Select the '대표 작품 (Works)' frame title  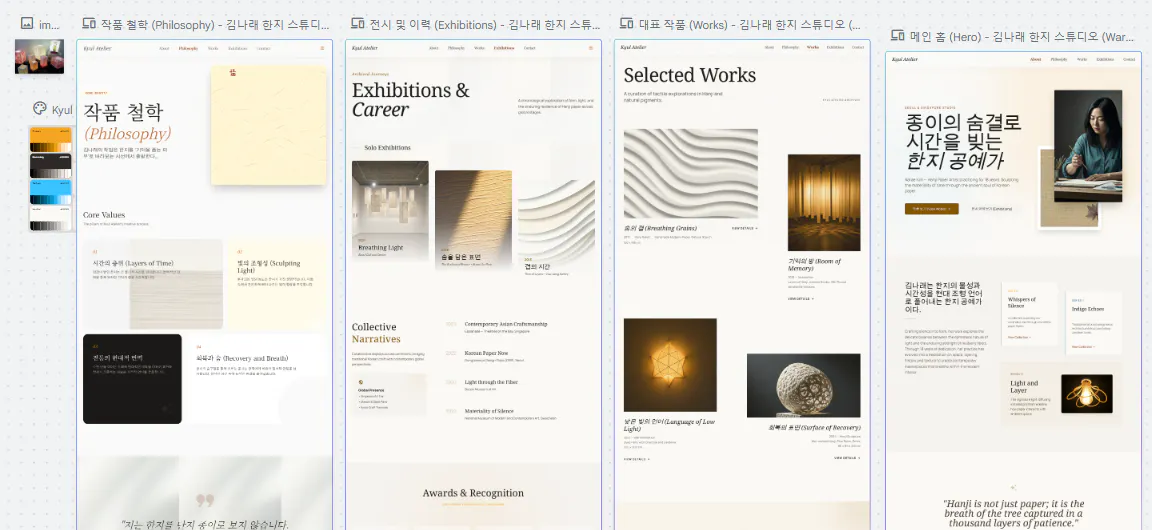749,25
